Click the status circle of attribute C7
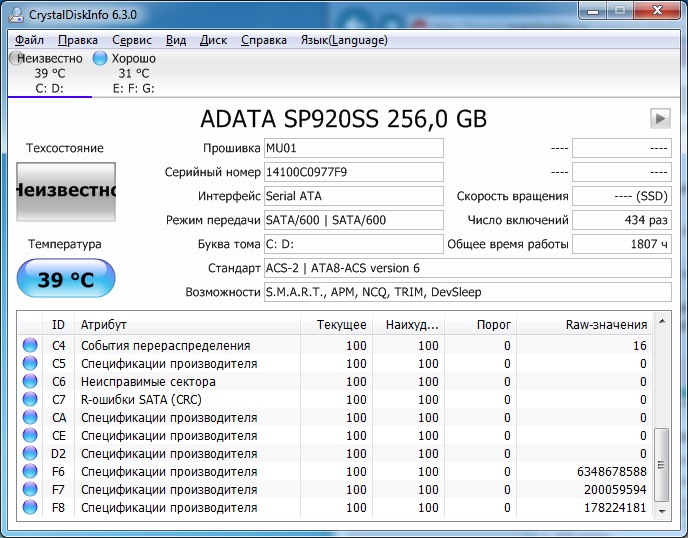 [x=30, y=399]
